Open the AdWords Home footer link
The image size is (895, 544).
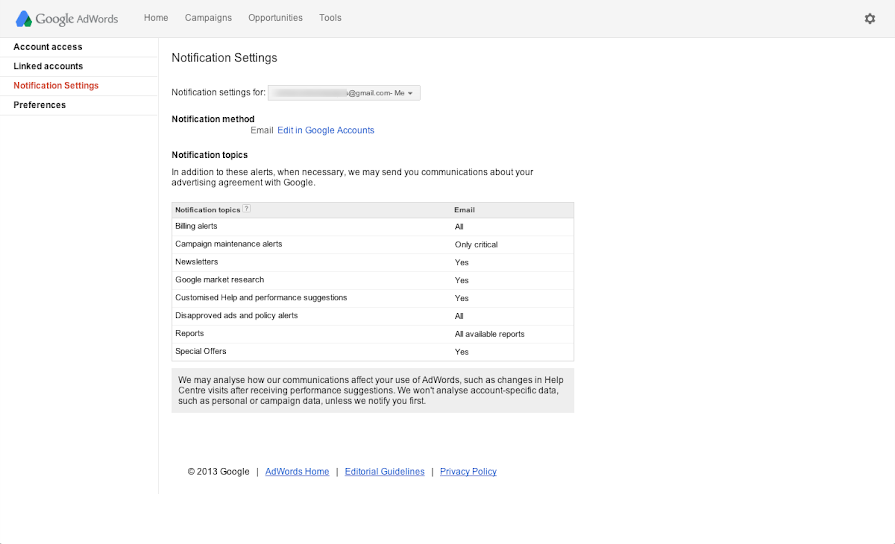(297, 472)
